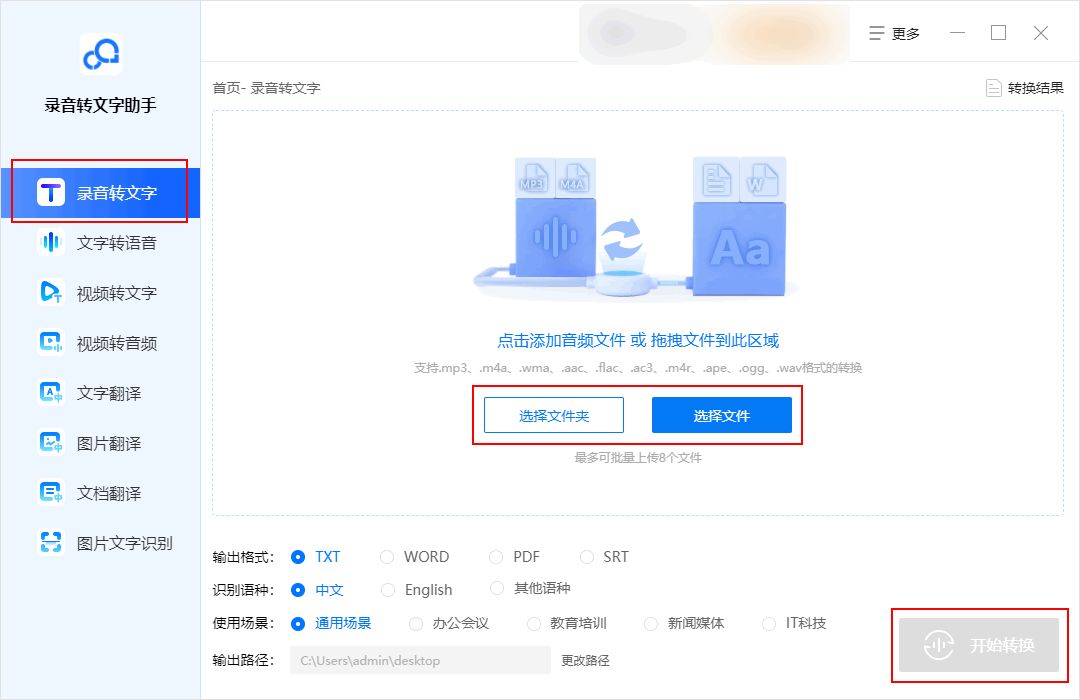The height and width of the screenshot is (700, 1080).
Task: Choose PDF output format
Action: (515, 557)
